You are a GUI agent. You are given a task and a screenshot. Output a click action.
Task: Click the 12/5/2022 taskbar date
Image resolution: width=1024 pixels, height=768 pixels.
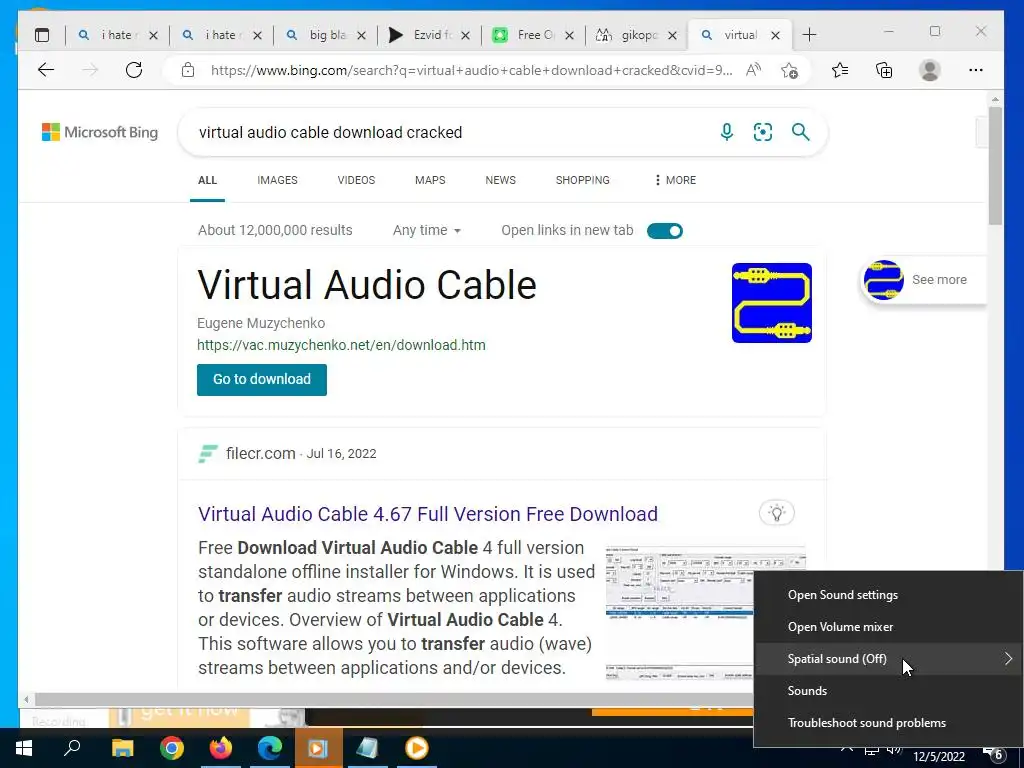point(938,756)
